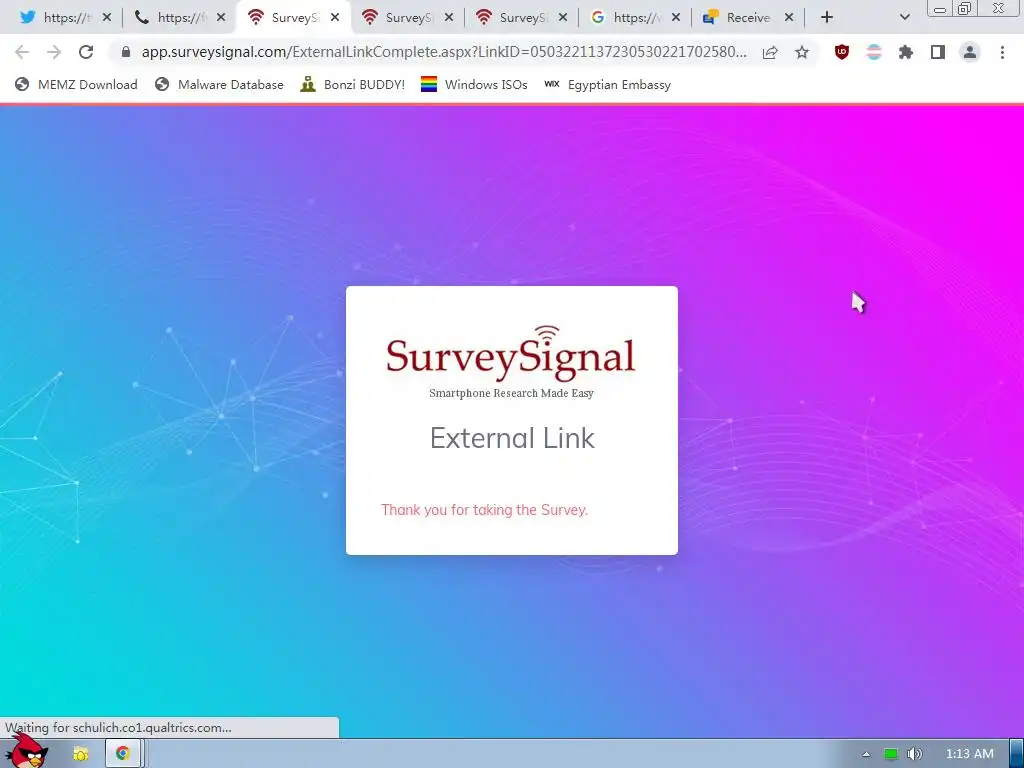The image size is (1024, 768).
Task: Toggle the browser side panel
Action: [938, 52]
